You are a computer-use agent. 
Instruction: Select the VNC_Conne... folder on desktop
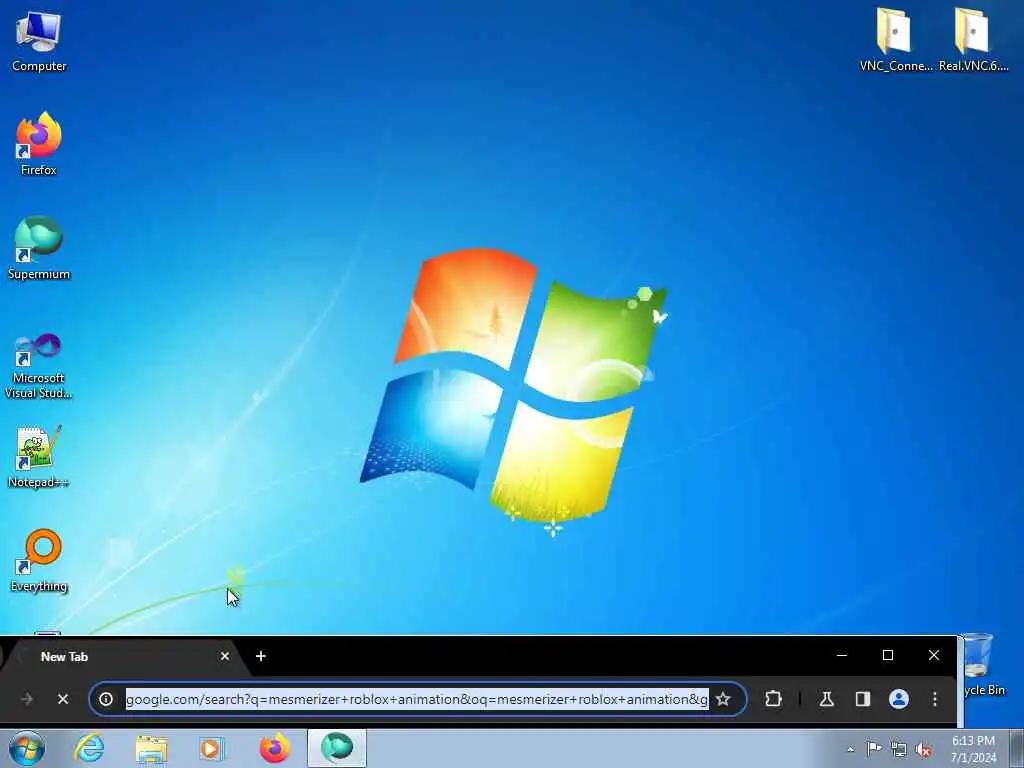pos(895,39)
